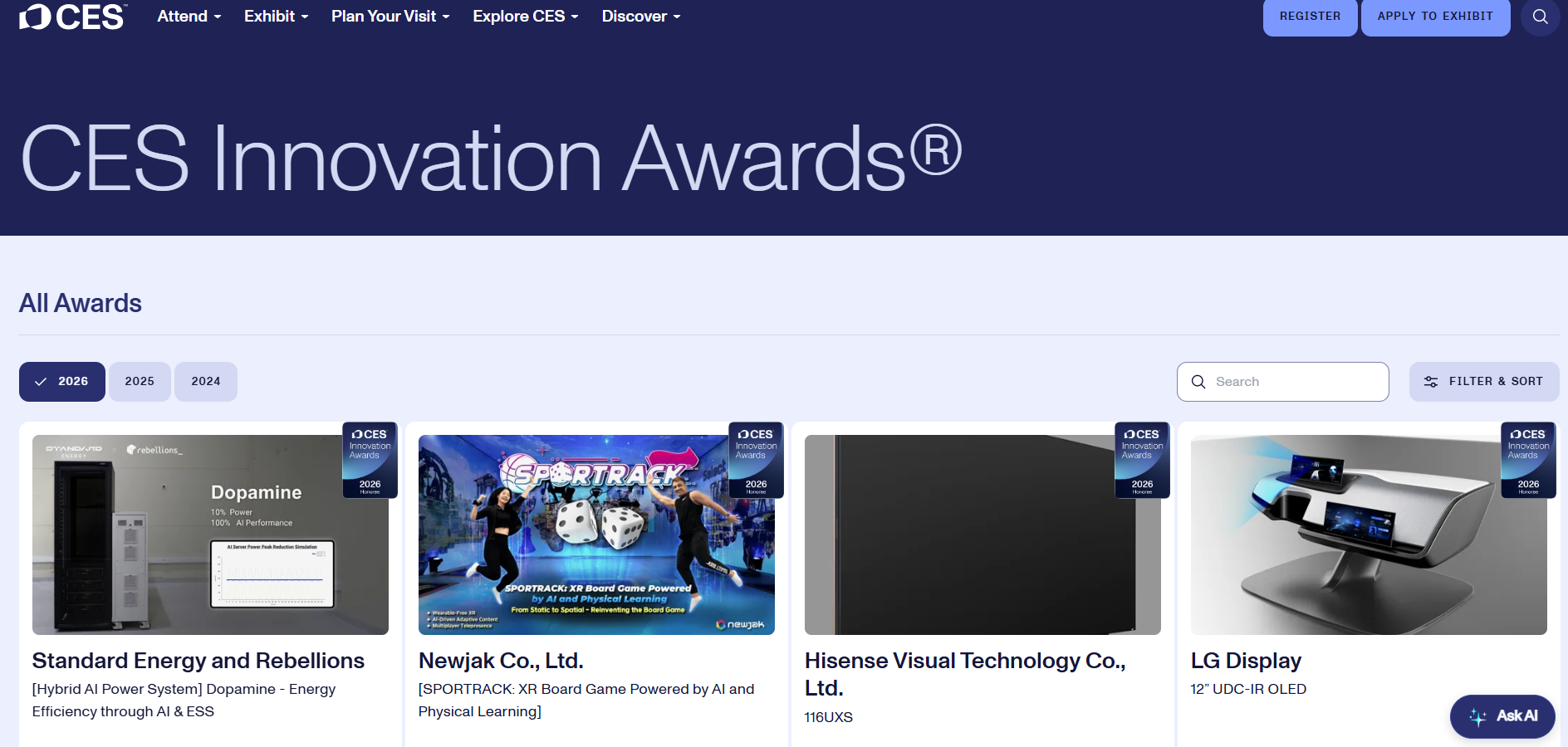Click CES Innovation Awards badge on Dopamine card
This screenshot has height=747, width=1568.
tap(370, 460)
